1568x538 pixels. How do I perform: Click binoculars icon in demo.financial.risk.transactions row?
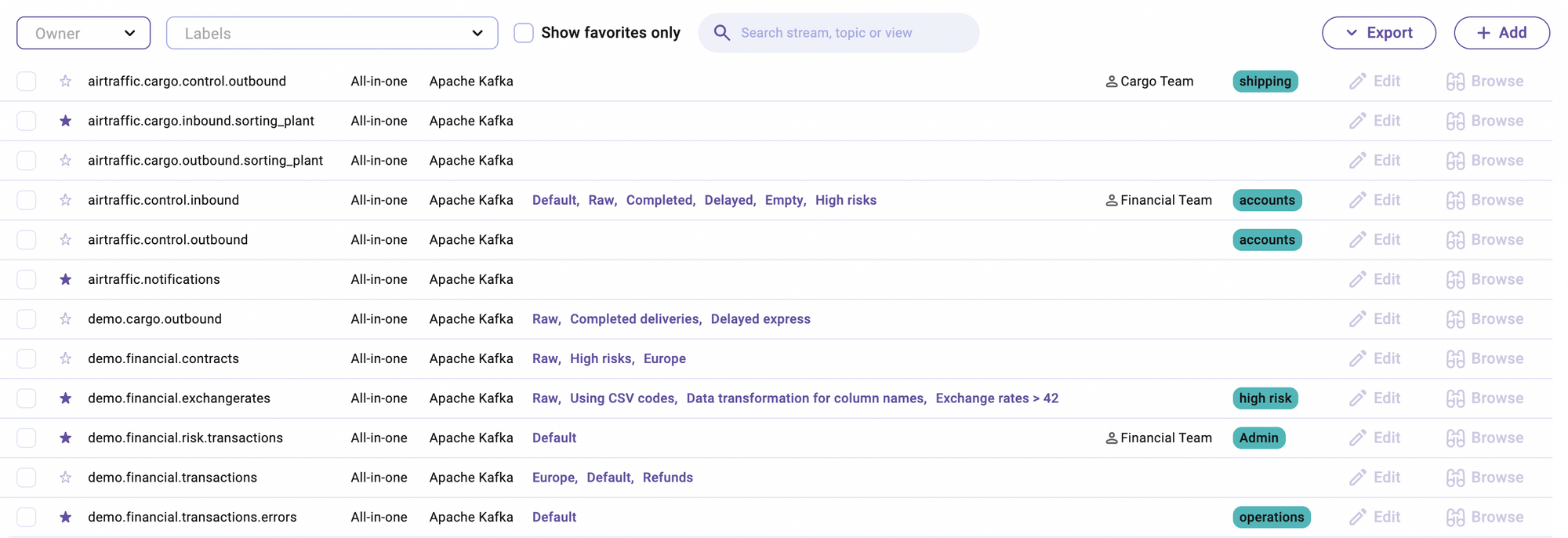coord(1456,438)
